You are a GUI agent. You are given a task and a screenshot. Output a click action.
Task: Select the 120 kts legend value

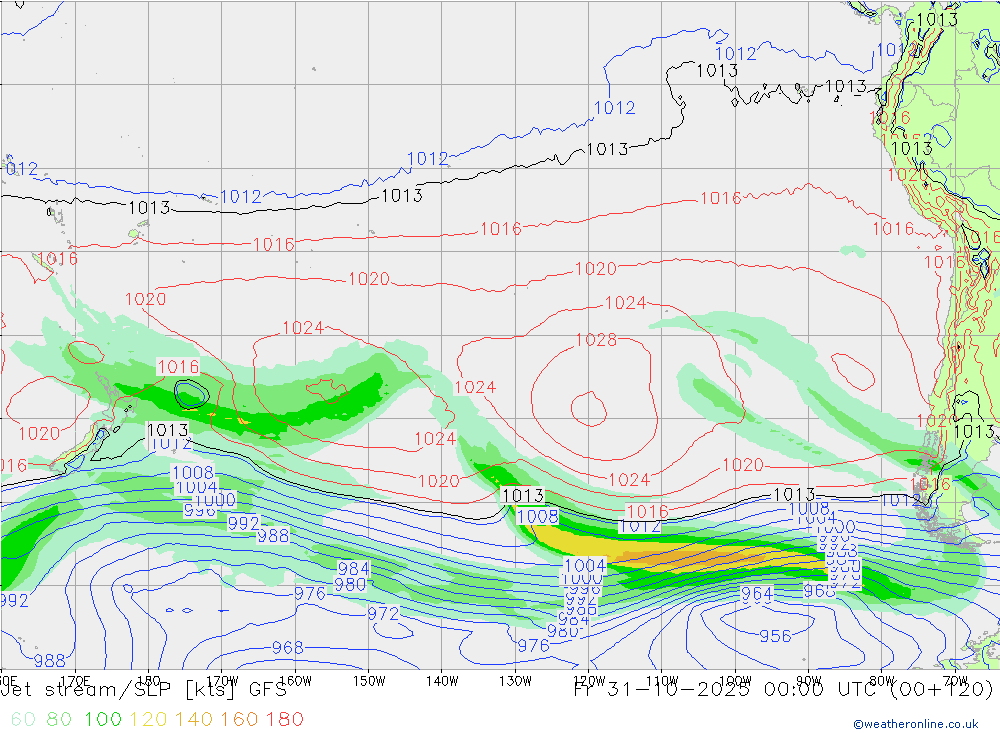(148, 719)
